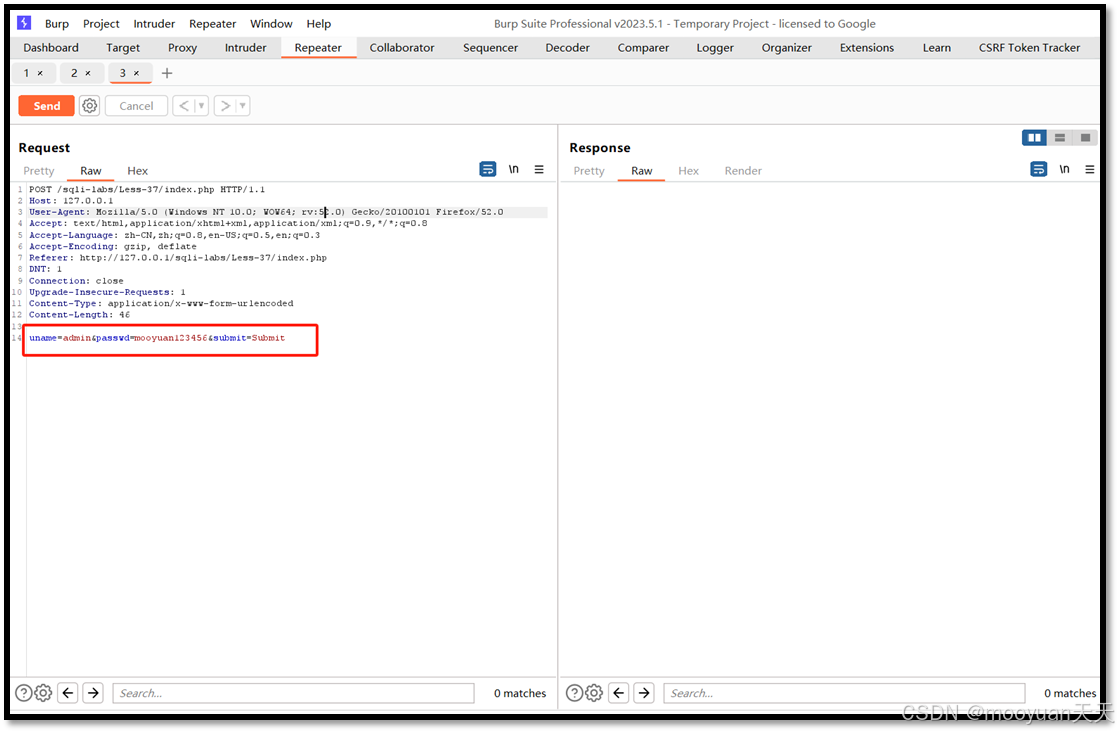Switch to Sequencer tab
The image size is (1119, 733).
pyautogui.click(x=490, y=48)
